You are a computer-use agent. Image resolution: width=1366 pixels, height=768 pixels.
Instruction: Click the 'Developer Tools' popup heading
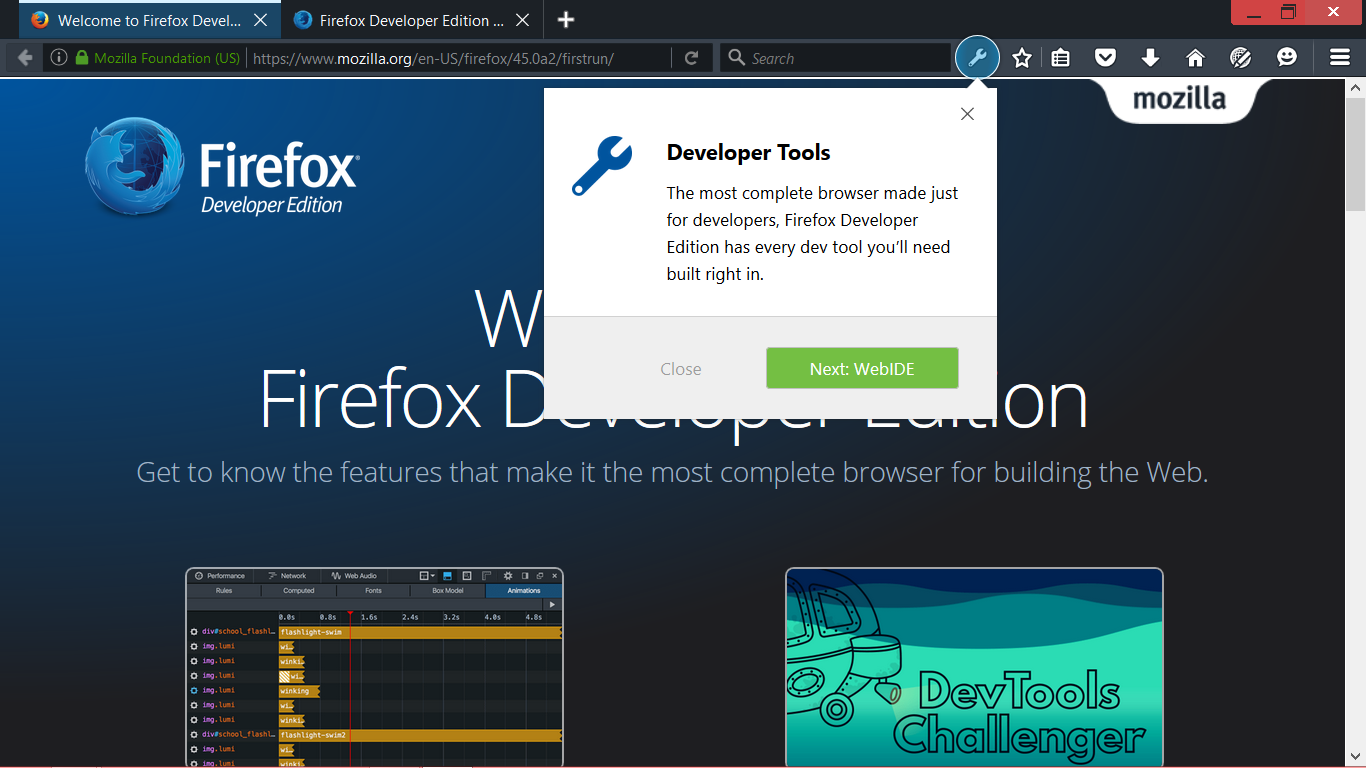click(749, 153)
